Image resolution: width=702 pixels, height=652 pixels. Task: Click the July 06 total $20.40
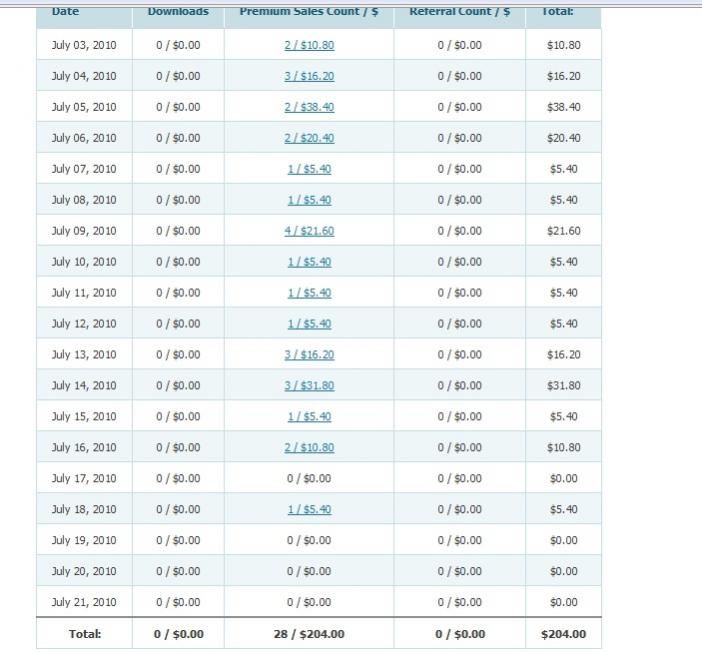(x=563, y=138)
